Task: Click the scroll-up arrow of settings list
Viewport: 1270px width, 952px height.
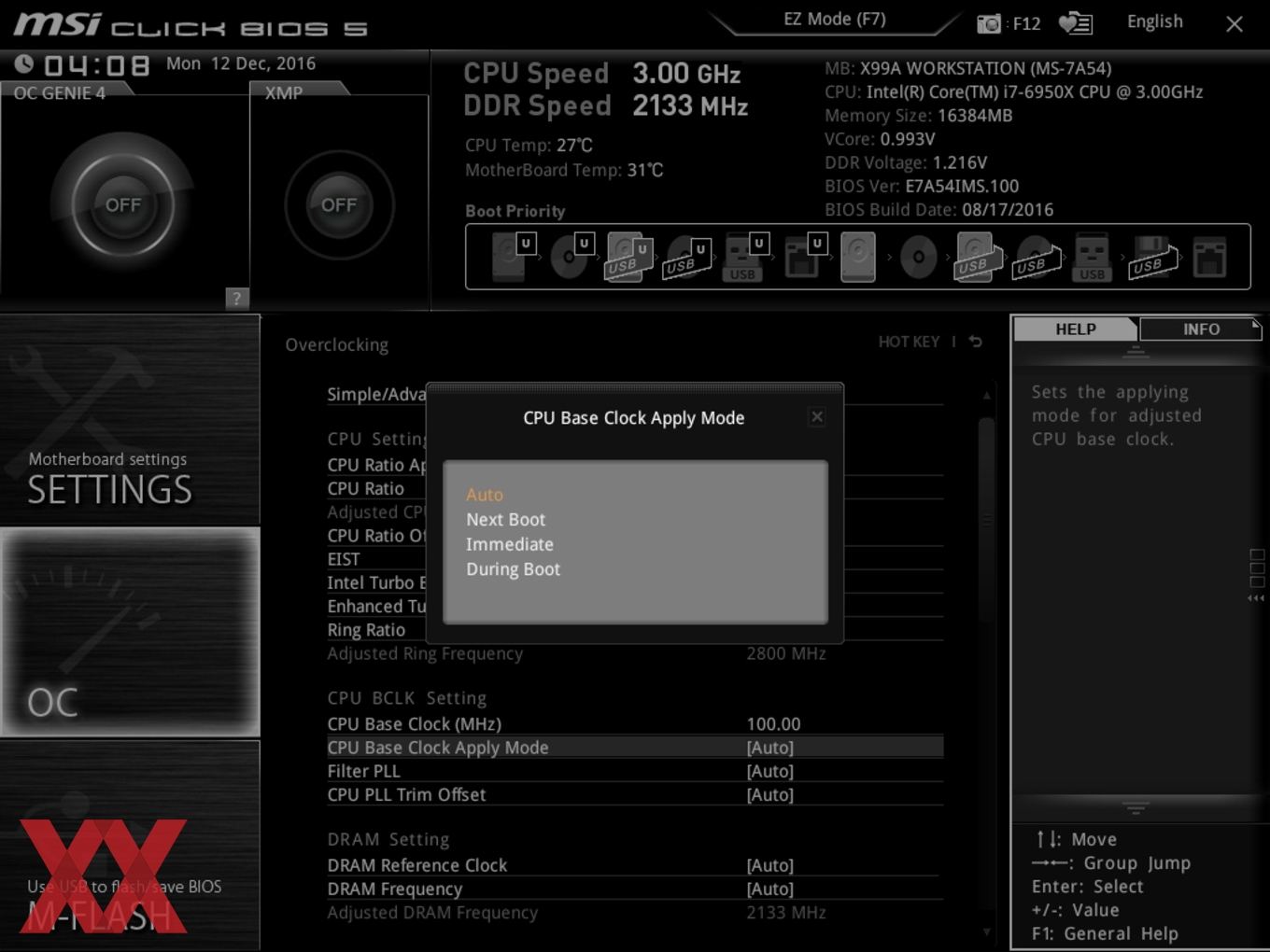Action: (x=987, y=396)
